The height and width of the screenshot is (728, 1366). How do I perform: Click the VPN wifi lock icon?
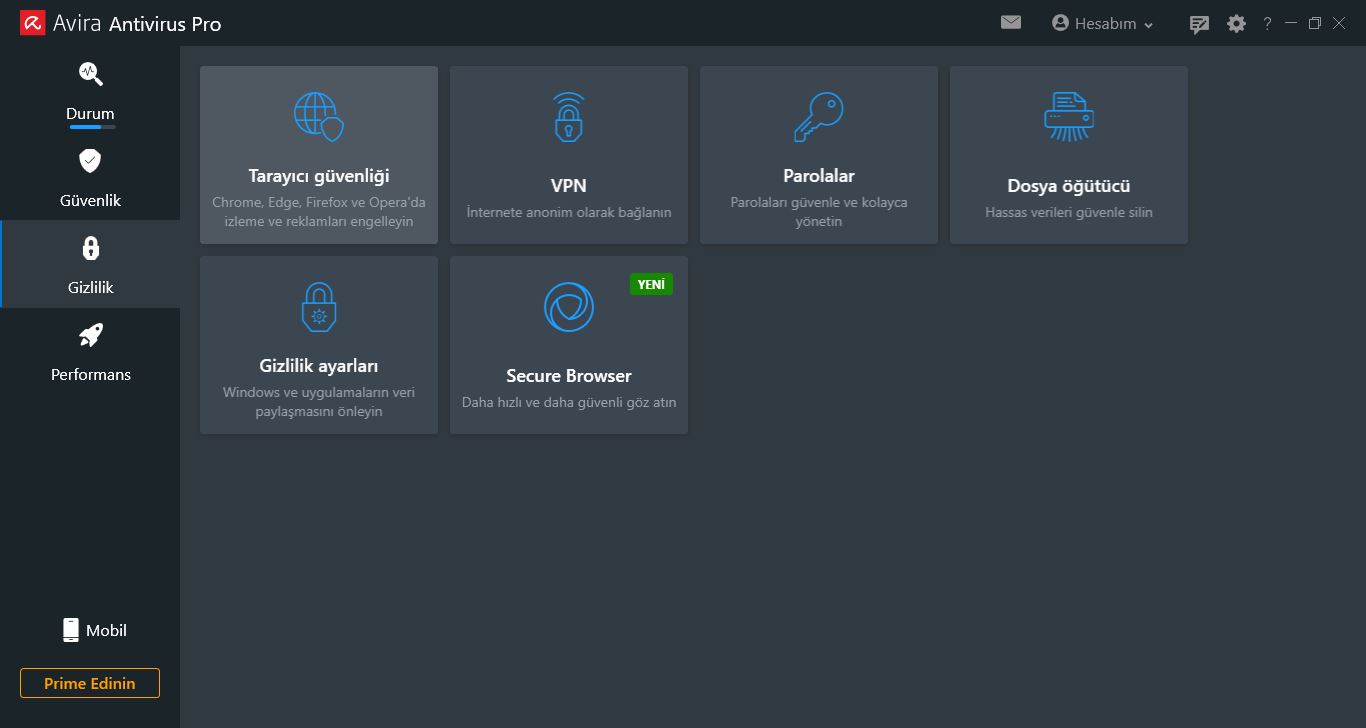pos(569,117)
